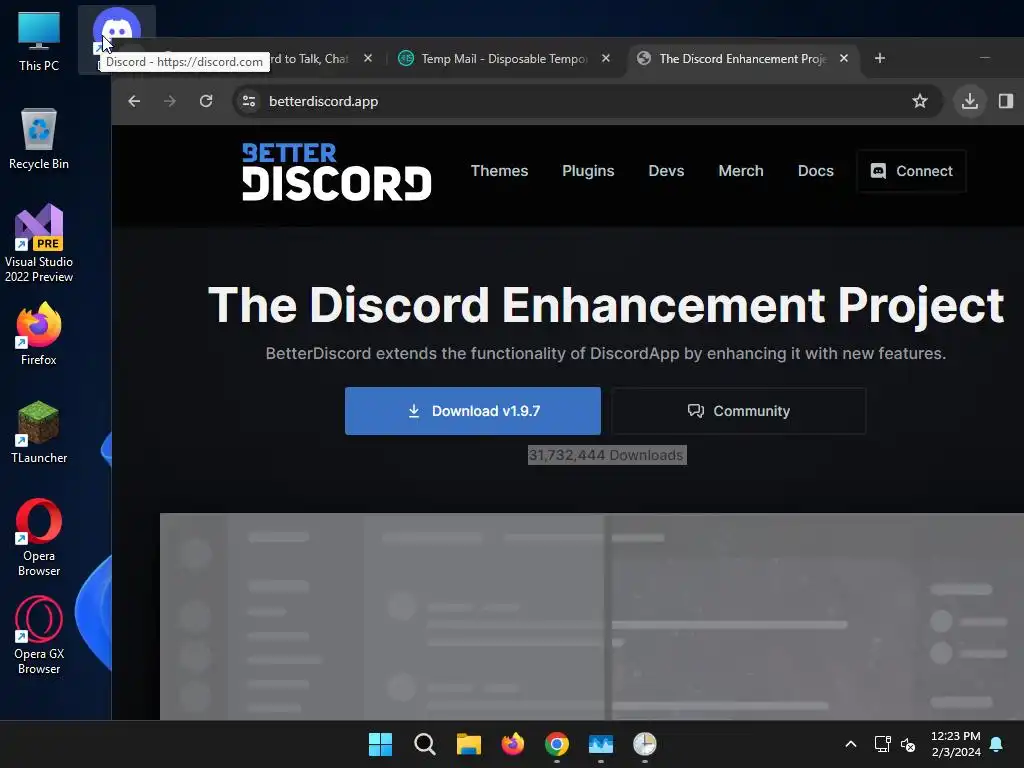
Task: Open Merch link in navigation
Action: coord(741,171)
